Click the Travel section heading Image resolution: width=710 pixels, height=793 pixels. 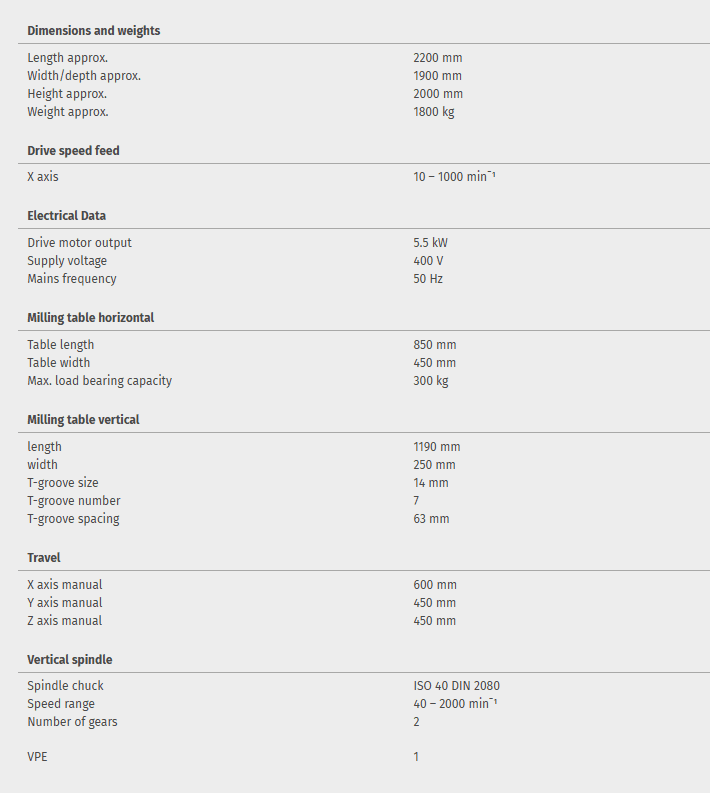tap(44, 558)
